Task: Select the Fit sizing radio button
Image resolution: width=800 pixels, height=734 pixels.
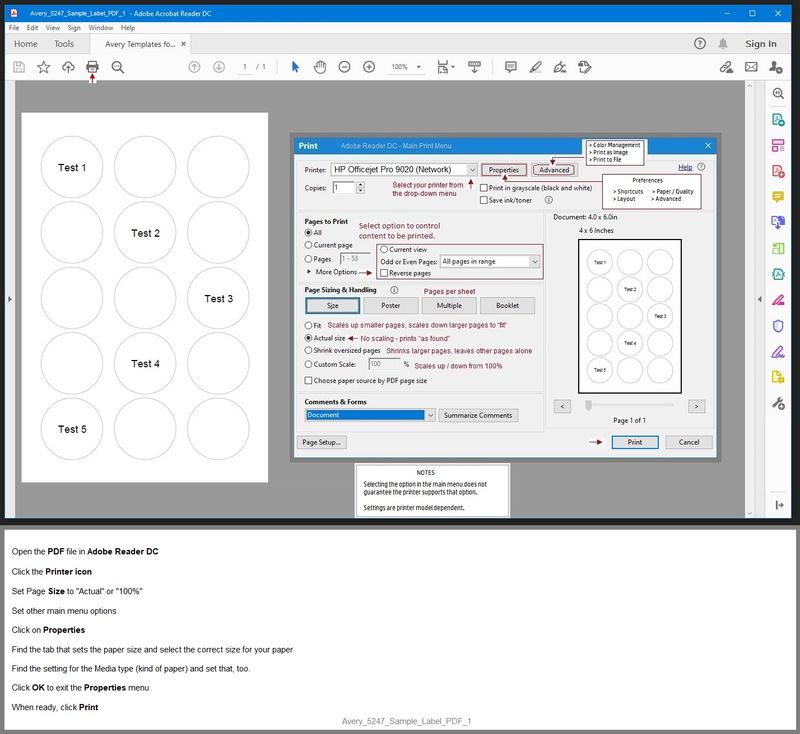Action: [x=308, y=325]
